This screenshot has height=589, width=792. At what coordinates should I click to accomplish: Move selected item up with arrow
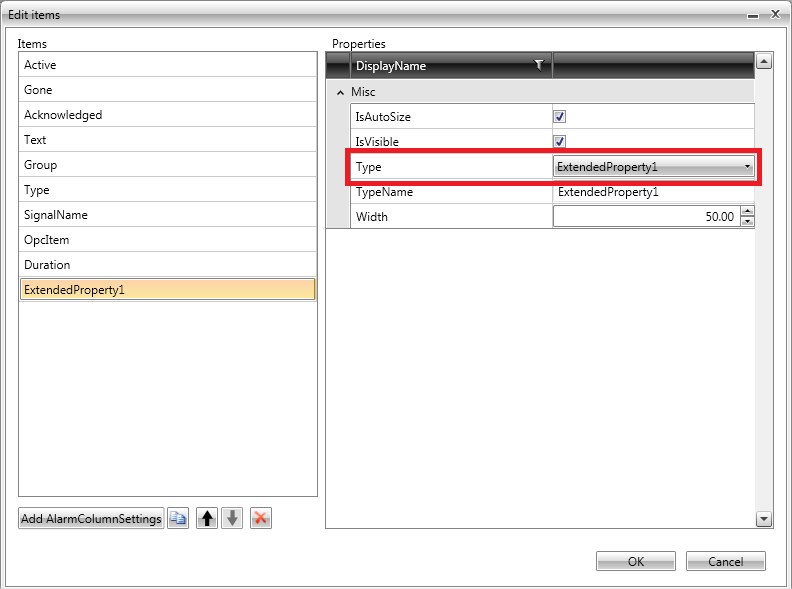pos(206,518)
